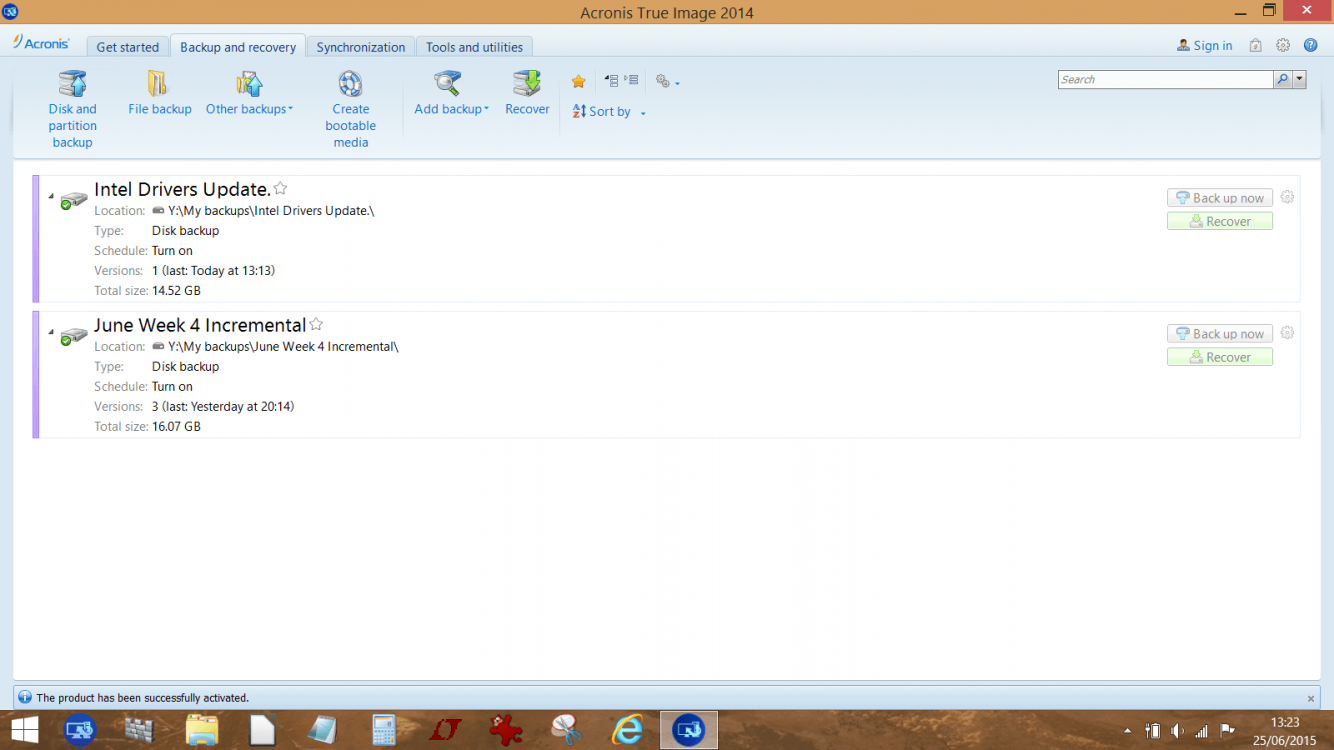Expand the Other backups dropdown
Image resolution: width=1334 pixels, height=750 pixels.
pos(249,109)
